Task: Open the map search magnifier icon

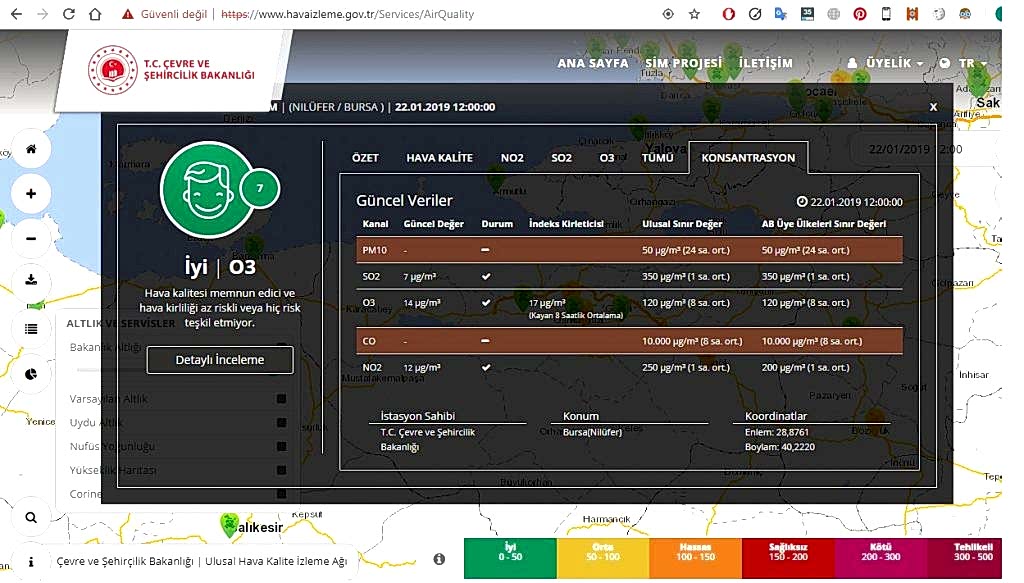Action: click(x=31, y=518)
